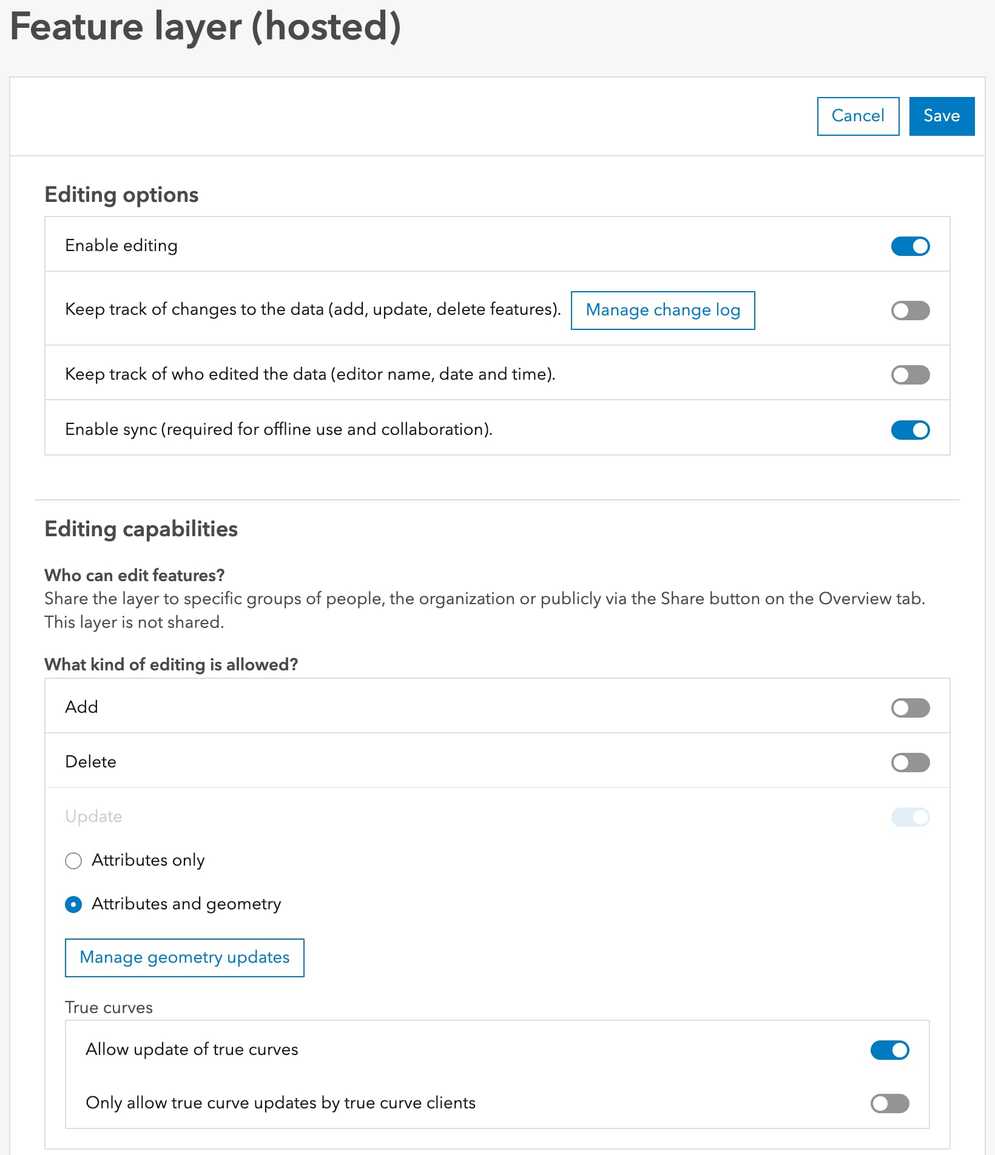Disable the Enable sync toggle

910,429
